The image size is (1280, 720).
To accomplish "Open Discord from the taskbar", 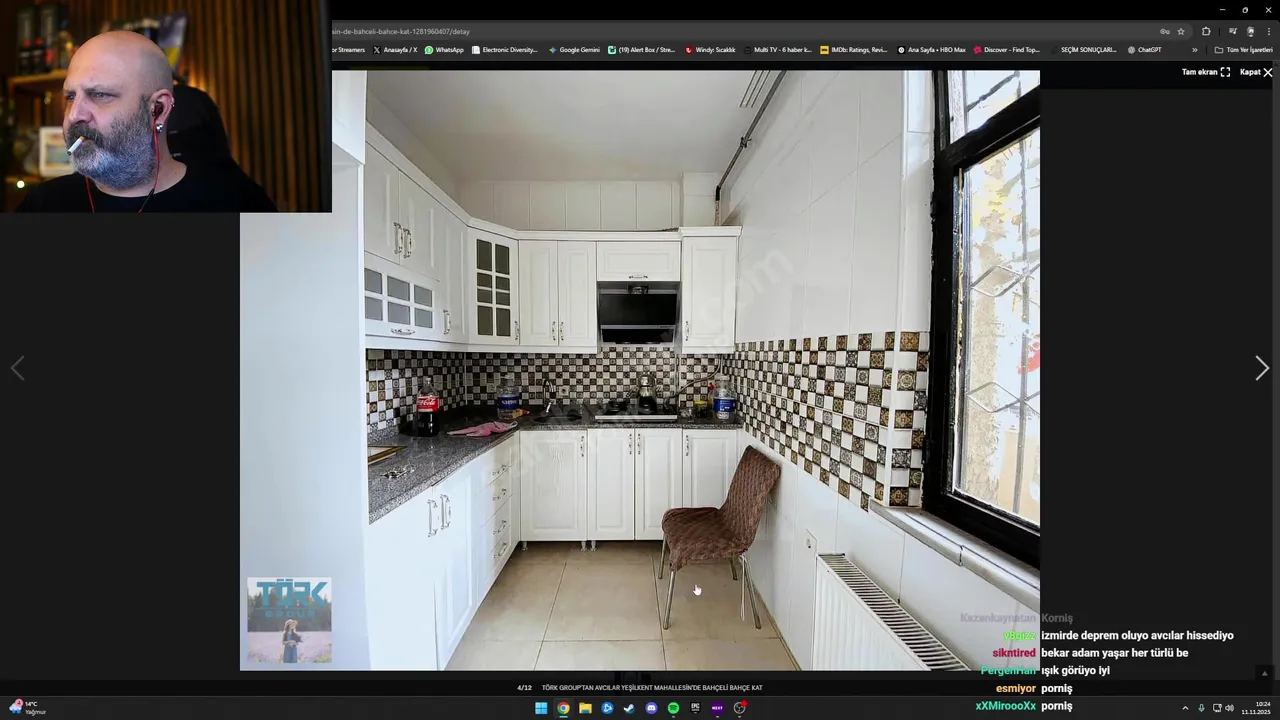I will click(651, 708).
